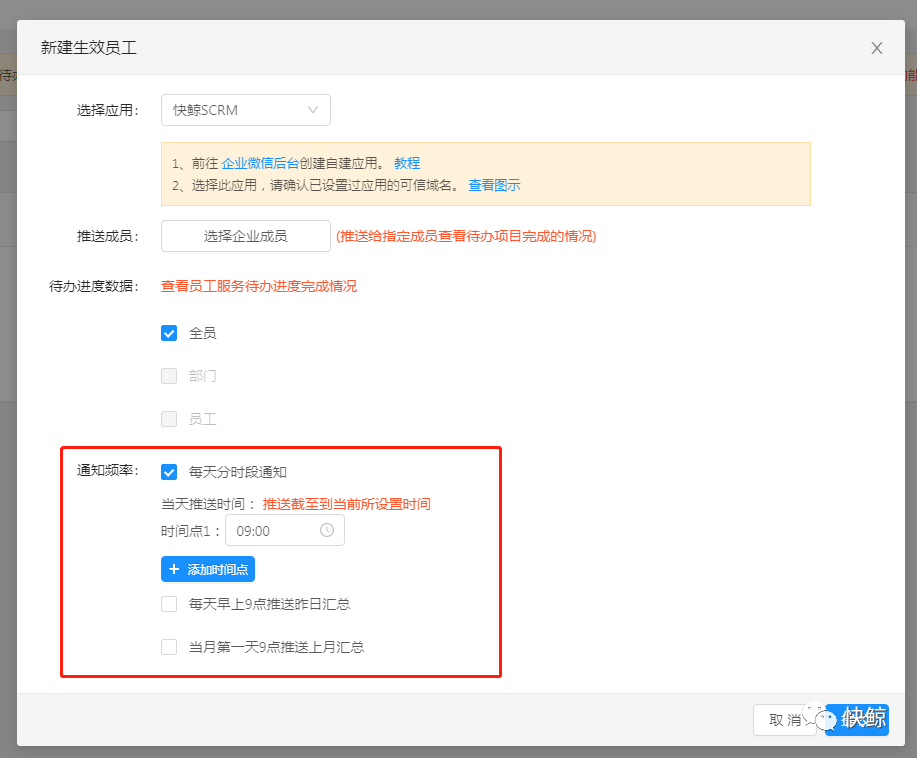
Task: Disable the 每天分时段通知 checkbox
Action: (x=169, y=472)
